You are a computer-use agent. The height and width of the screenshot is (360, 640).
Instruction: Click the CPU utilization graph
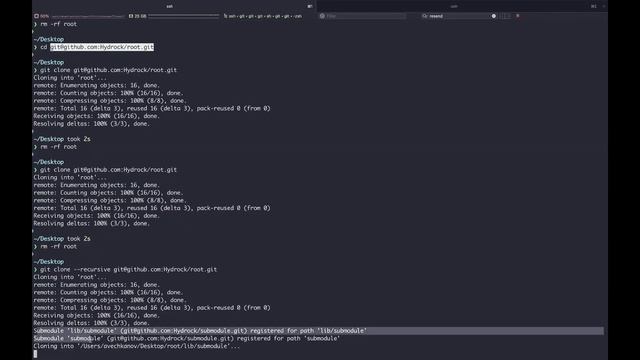pyautogui.click(x=88, y=16)
